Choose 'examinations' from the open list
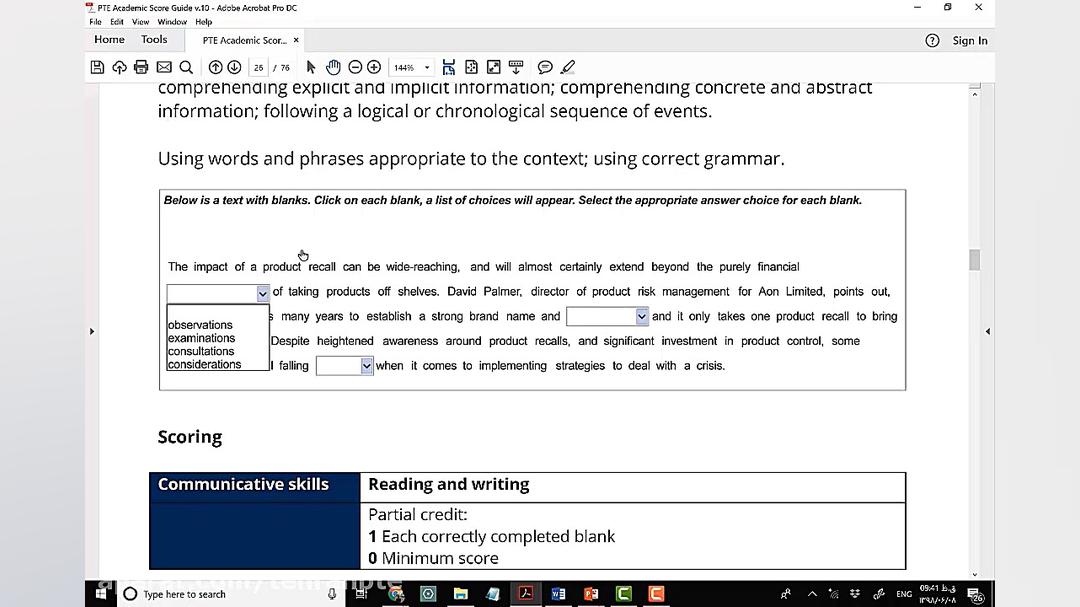This screenshot has height=607, width=1080. [202, 338]
